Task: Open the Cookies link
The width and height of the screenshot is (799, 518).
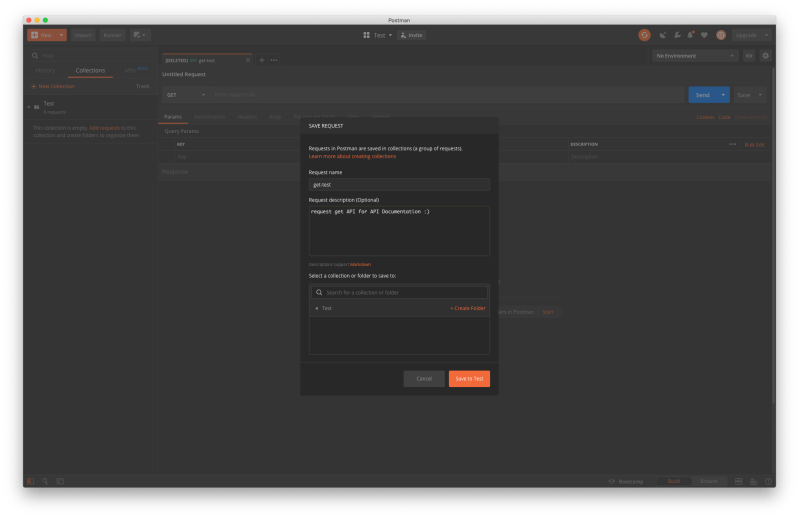Action: pos(705,117)
